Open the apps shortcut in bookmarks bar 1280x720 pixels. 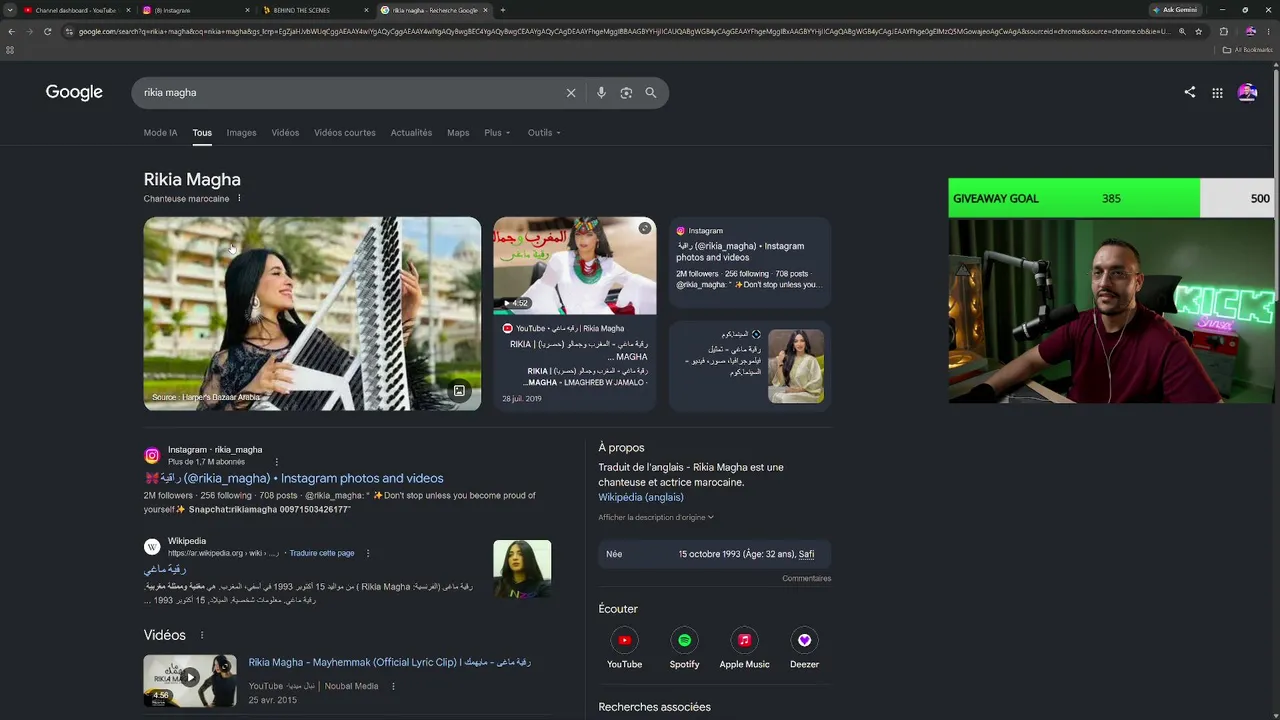coord(10,50)
